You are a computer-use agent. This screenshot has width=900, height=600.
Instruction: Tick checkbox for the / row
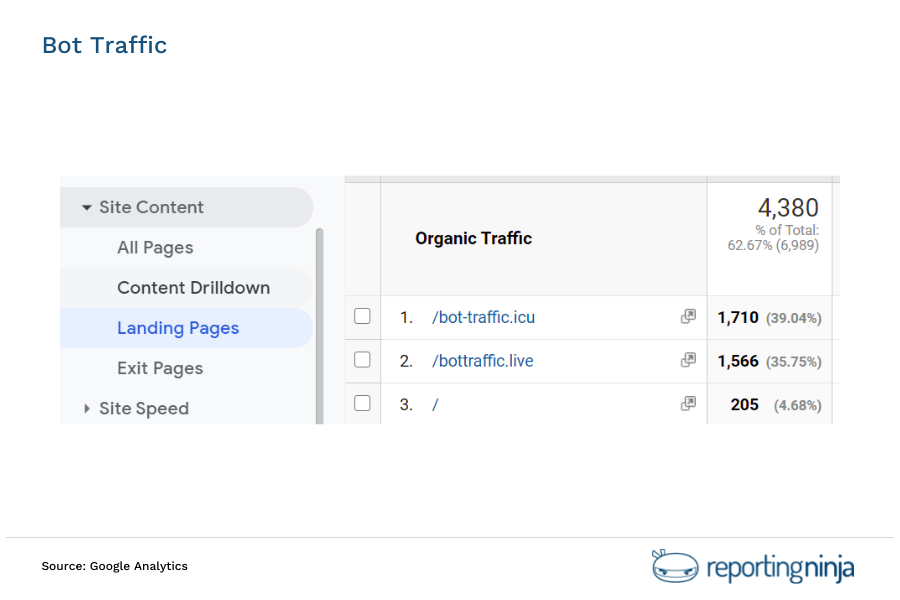[x=362, y=404]
